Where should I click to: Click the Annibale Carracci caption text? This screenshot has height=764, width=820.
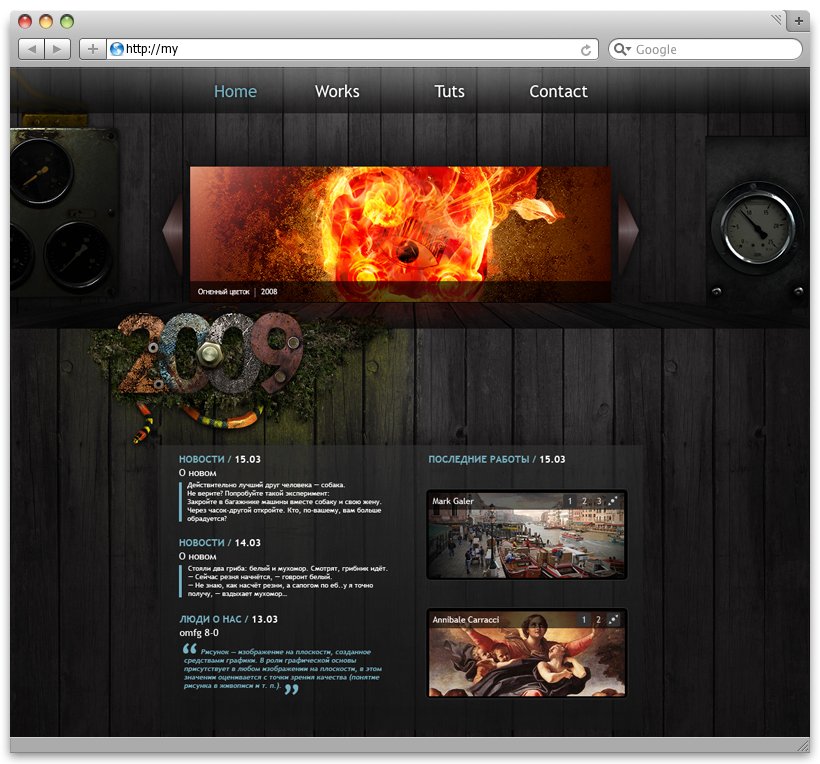pyautogui.click(x=465, y=620)
